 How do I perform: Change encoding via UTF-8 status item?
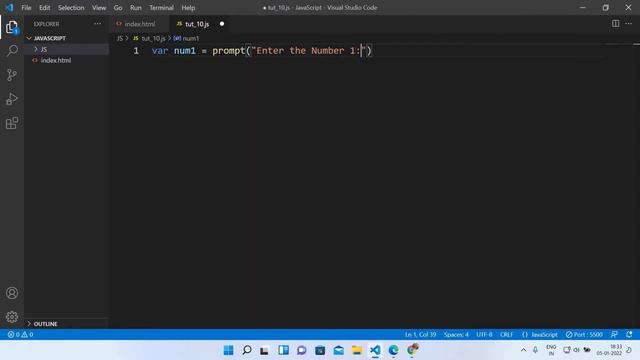point(484,334)
